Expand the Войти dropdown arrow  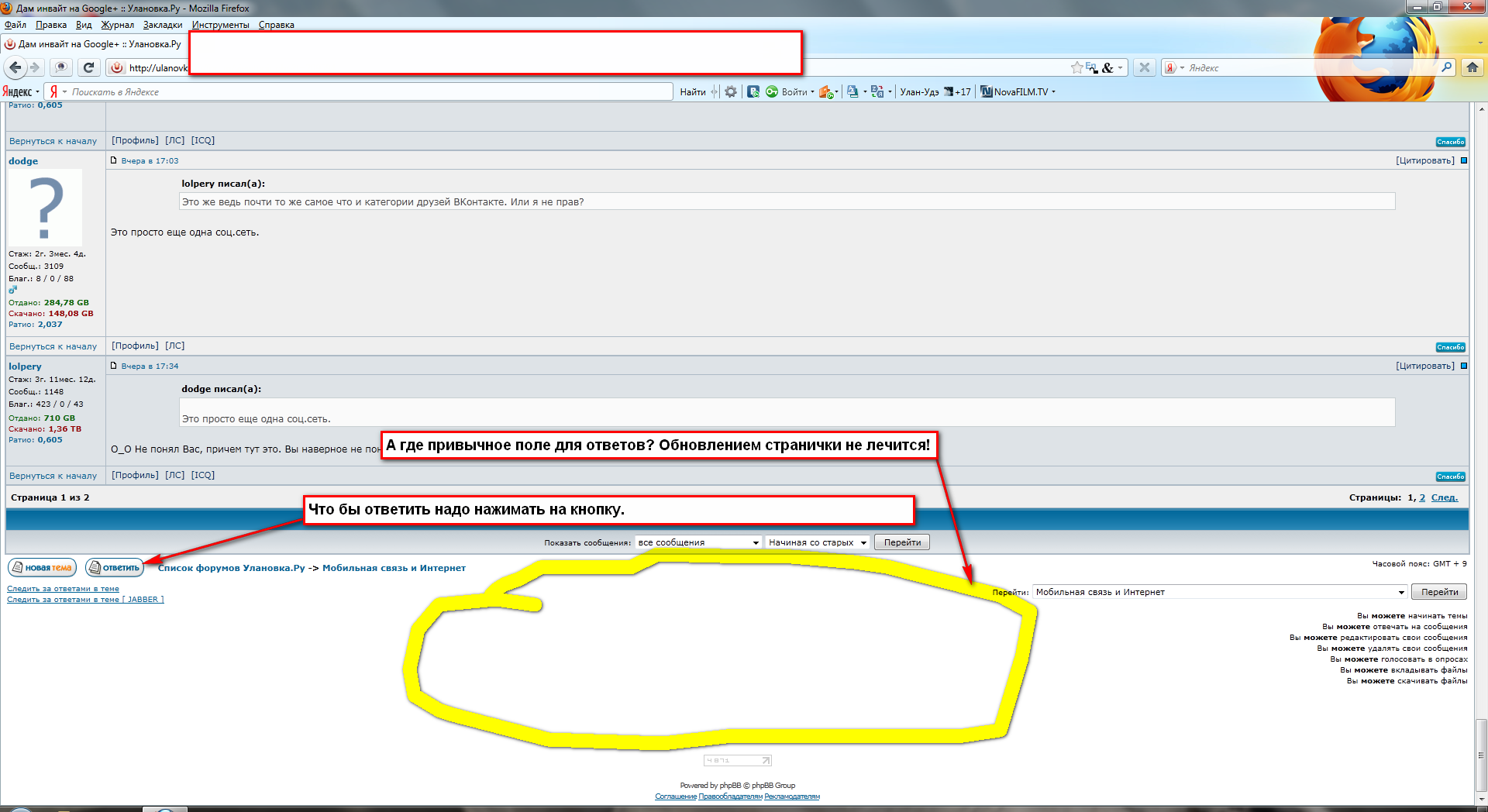click(812, 91)
